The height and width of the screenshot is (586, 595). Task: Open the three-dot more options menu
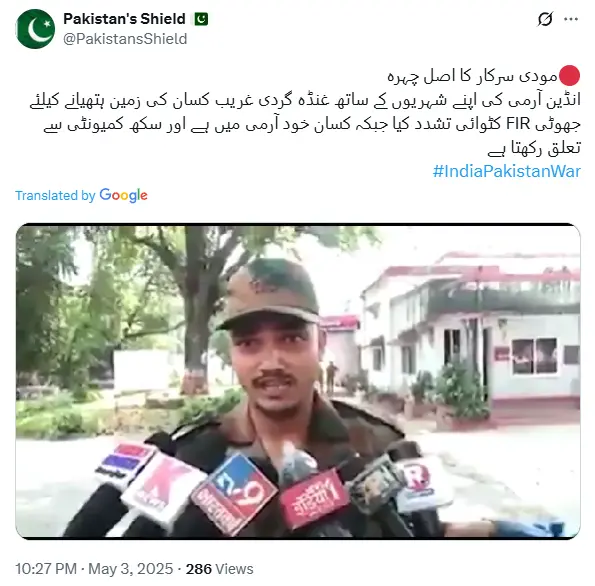571,19
